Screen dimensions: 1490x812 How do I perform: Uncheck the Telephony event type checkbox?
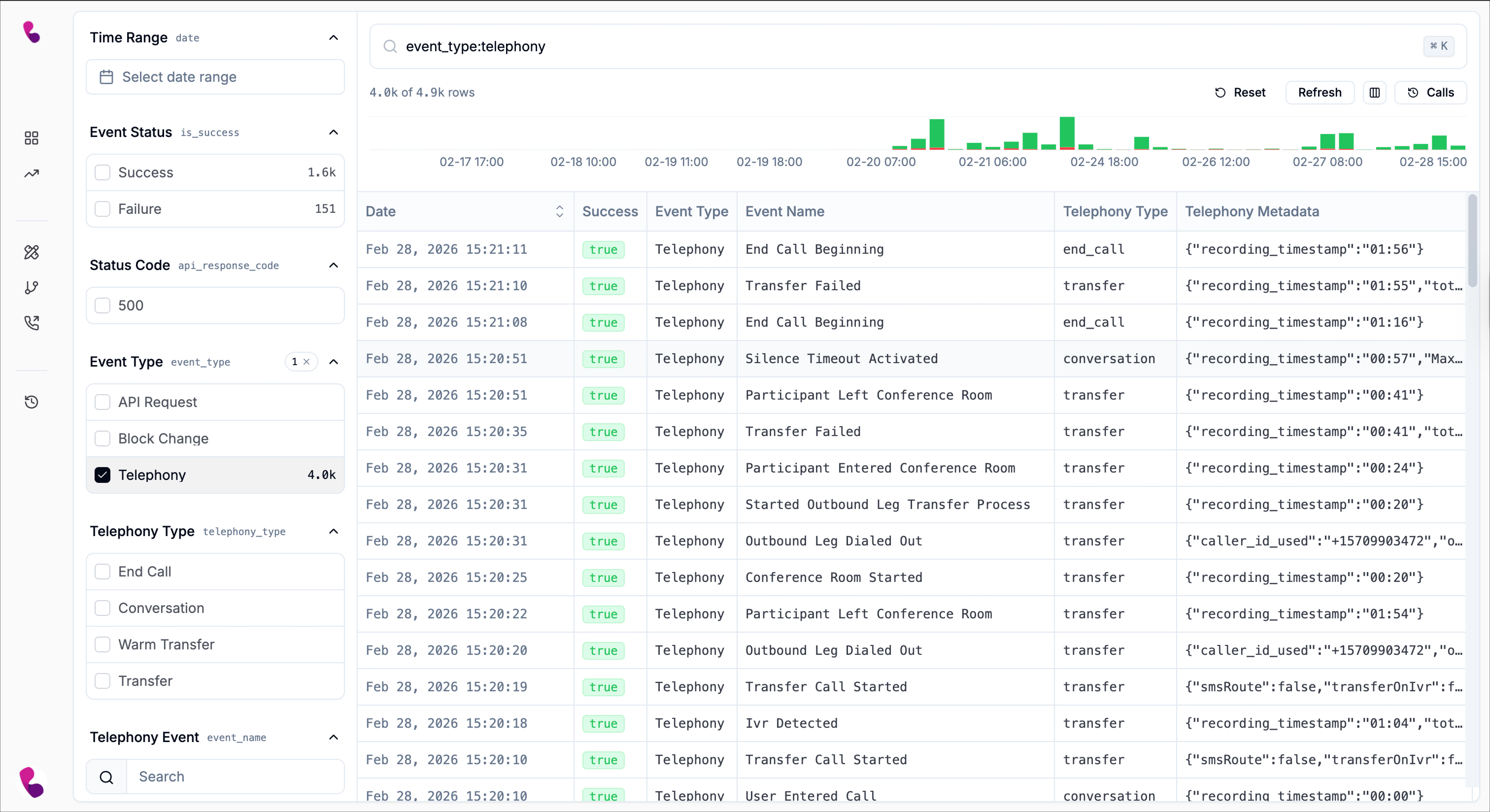coord(102,475)
